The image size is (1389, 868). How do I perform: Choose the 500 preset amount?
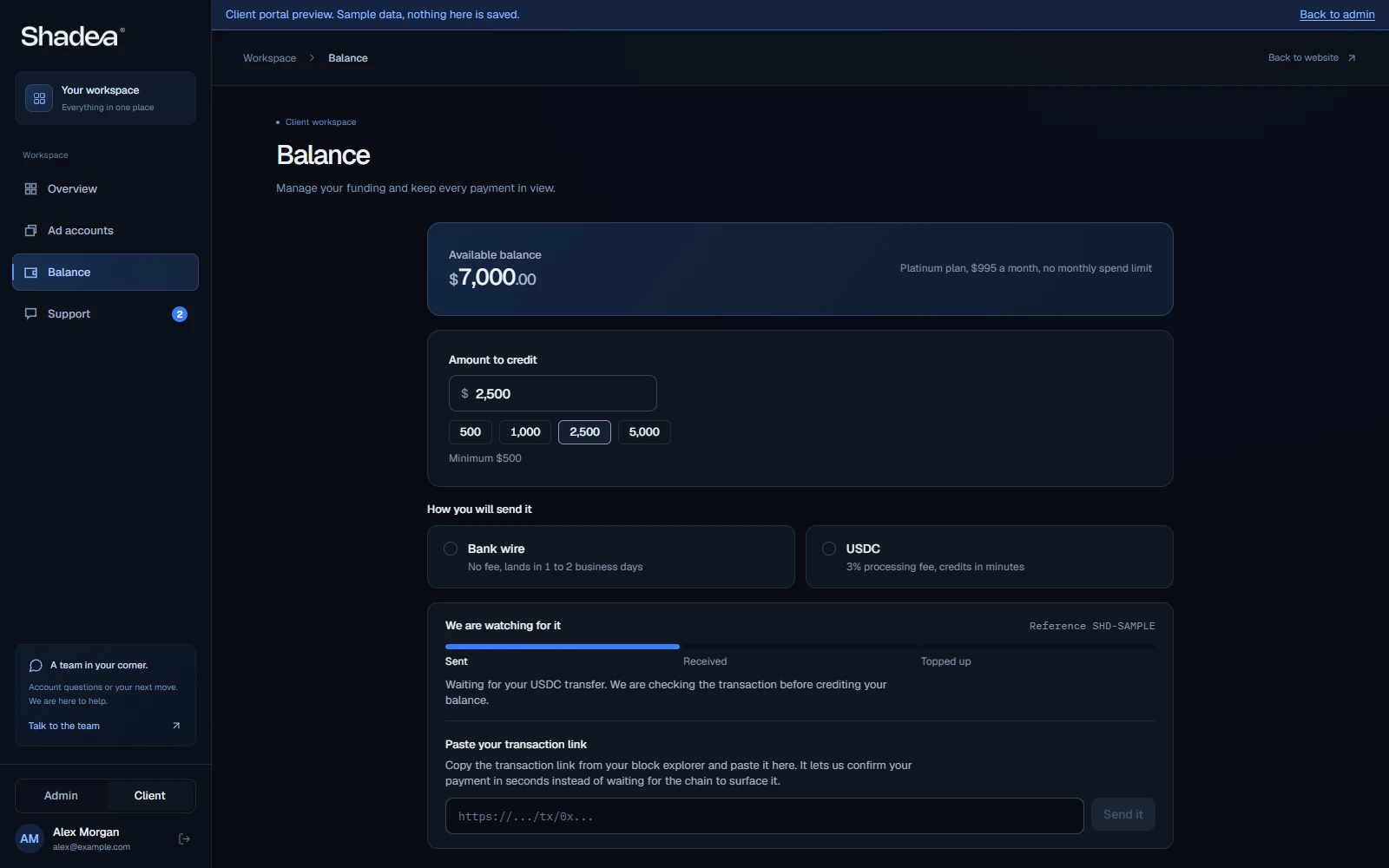(x=471, y=432)
